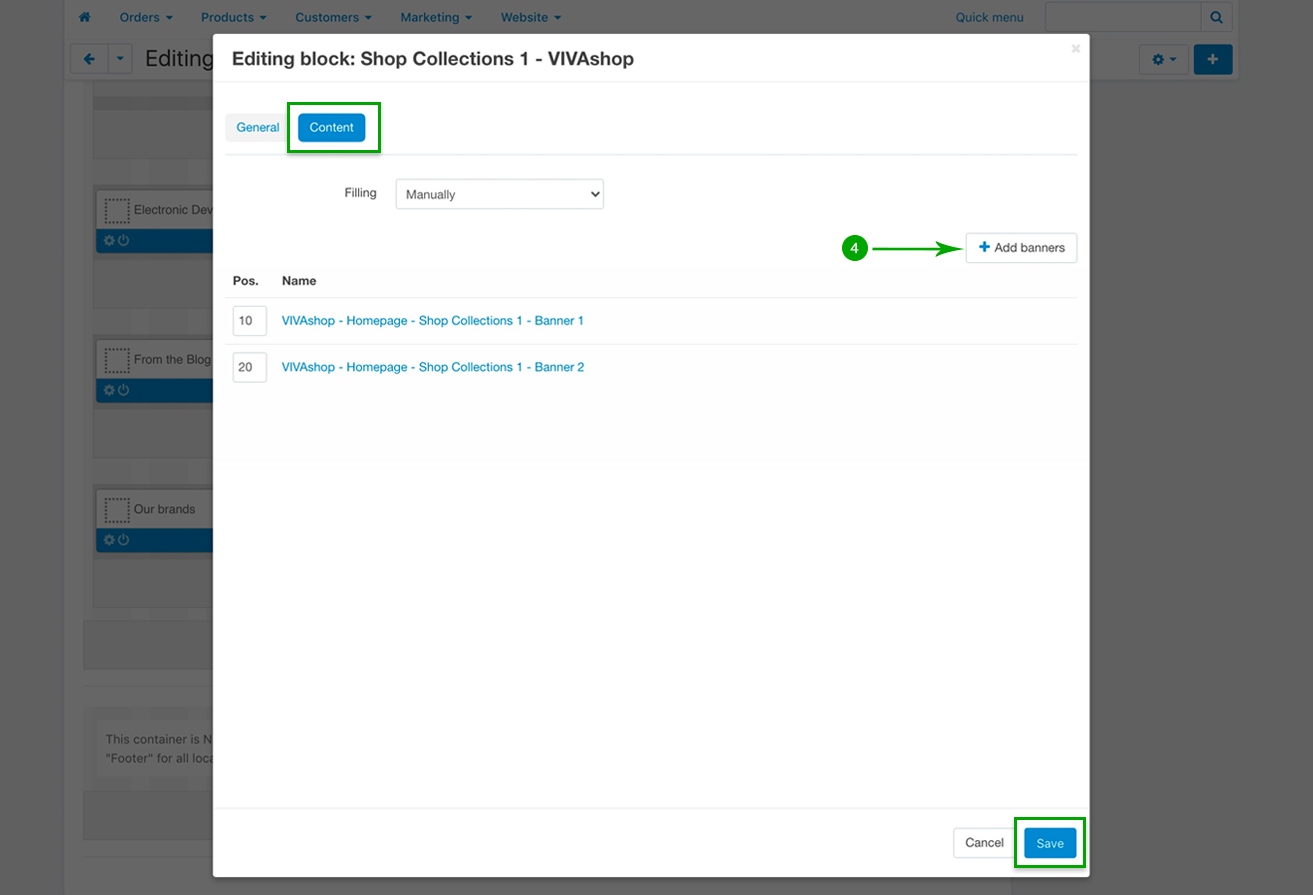
Task: Open gear settings of Our brands block
Action: [110, 540]
